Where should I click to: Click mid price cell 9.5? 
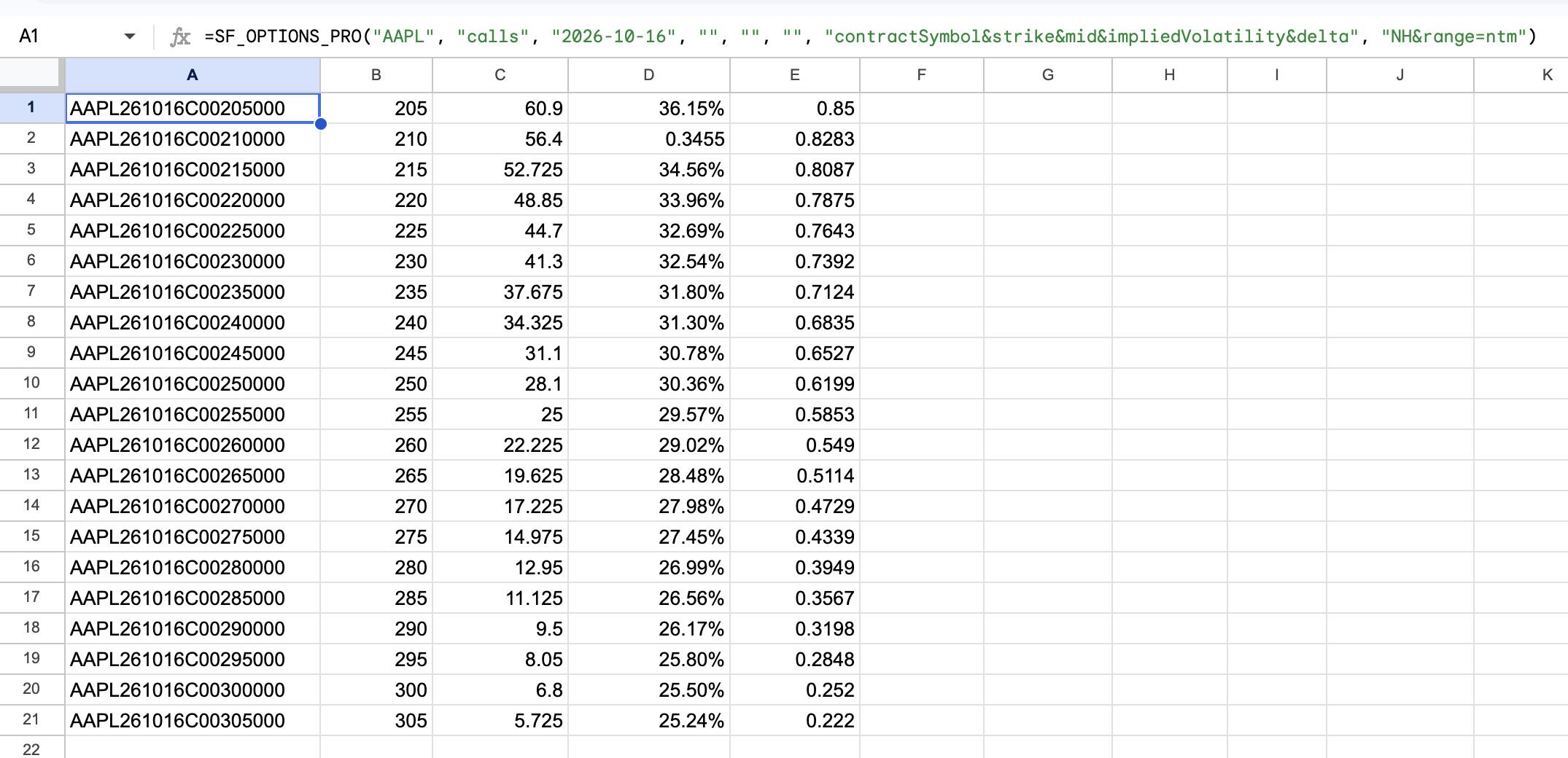point(500,628)
